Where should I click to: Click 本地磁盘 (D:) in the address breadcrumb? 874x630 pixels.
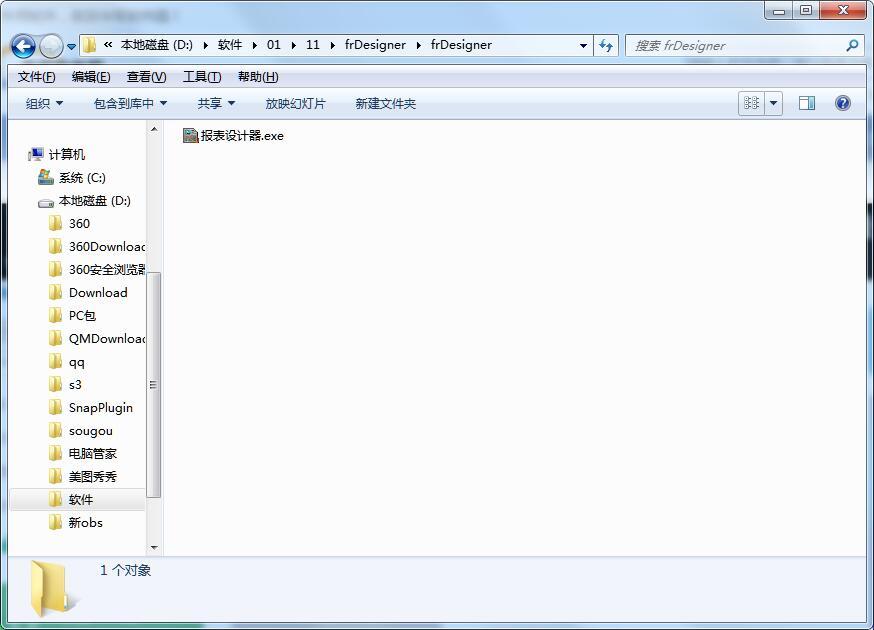click(x=157, y=45)
